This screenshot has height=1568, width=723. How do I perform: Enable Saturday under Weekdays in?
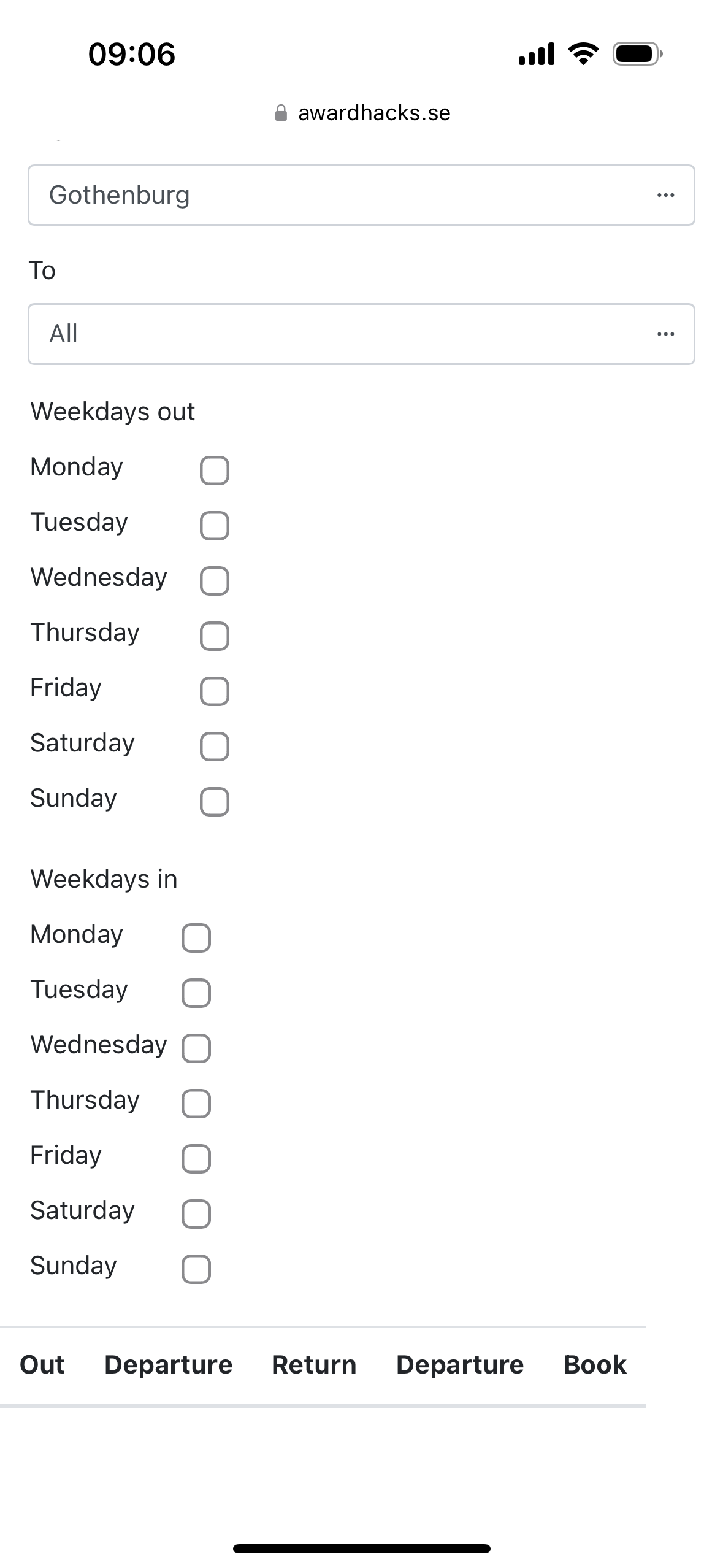pos(196,1214)
